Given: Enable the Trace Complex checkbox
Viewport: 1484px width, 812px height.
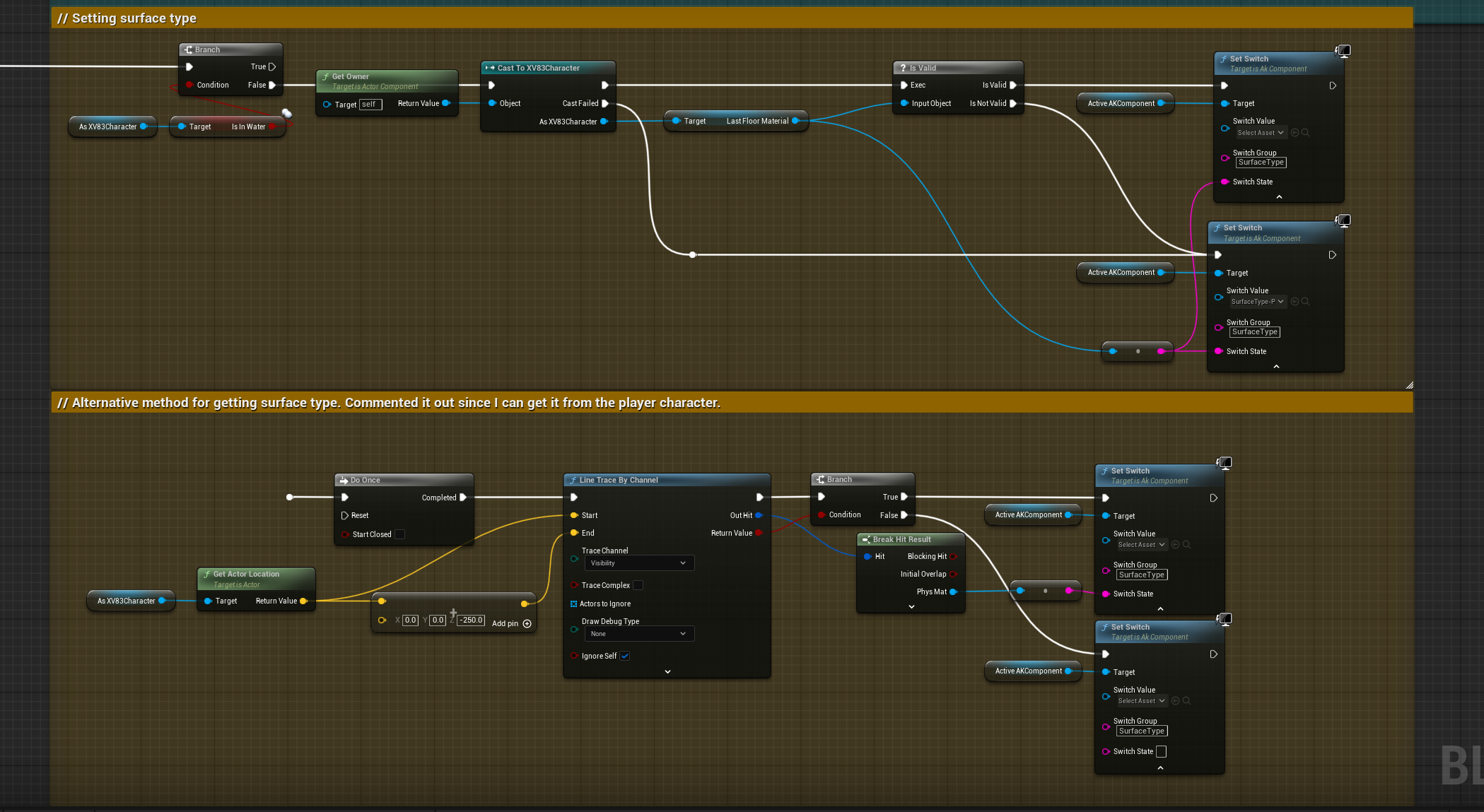Looking at the screenshot, I should click(x=638, y=585).
